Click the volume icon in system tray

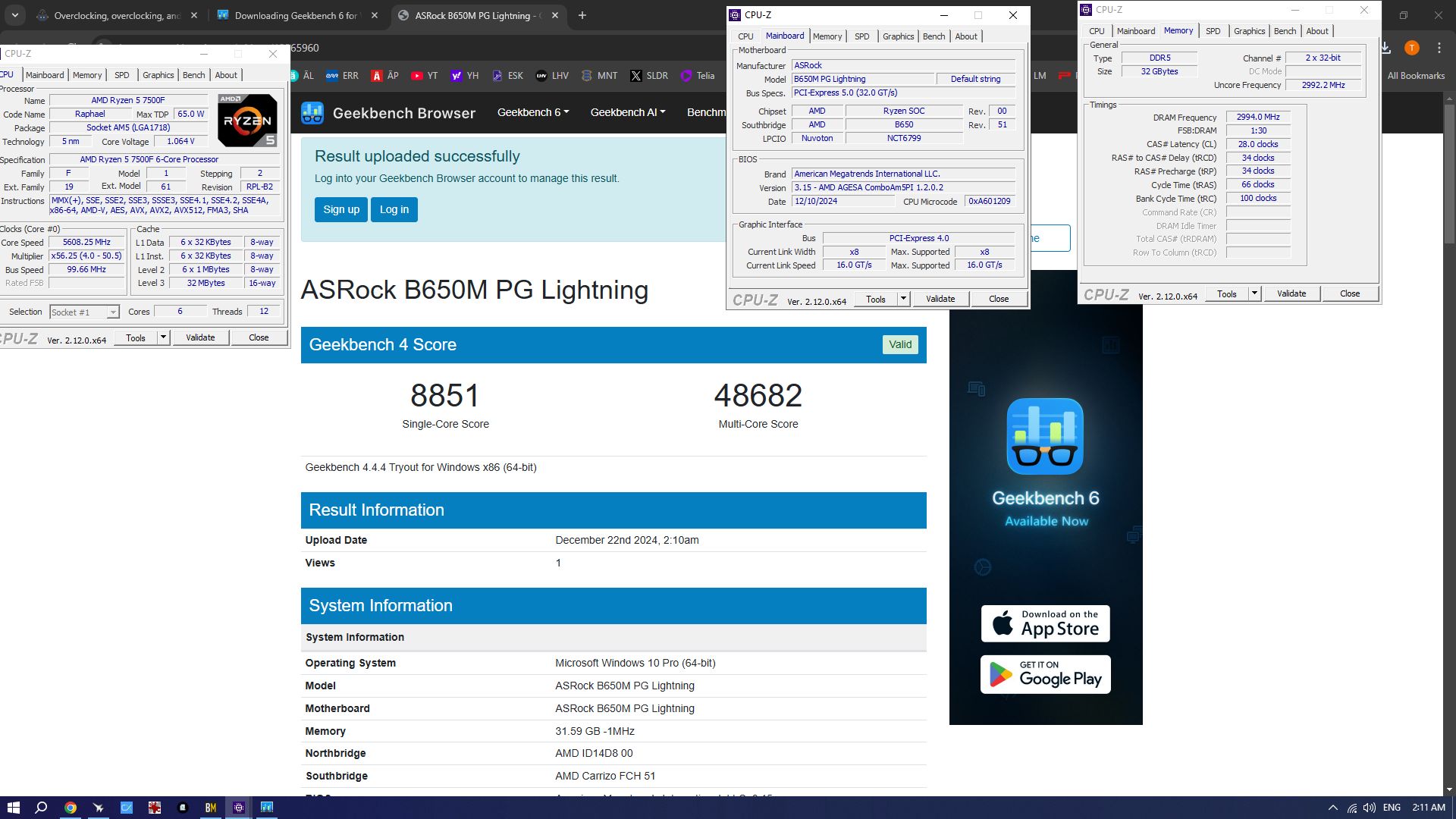1369,808
